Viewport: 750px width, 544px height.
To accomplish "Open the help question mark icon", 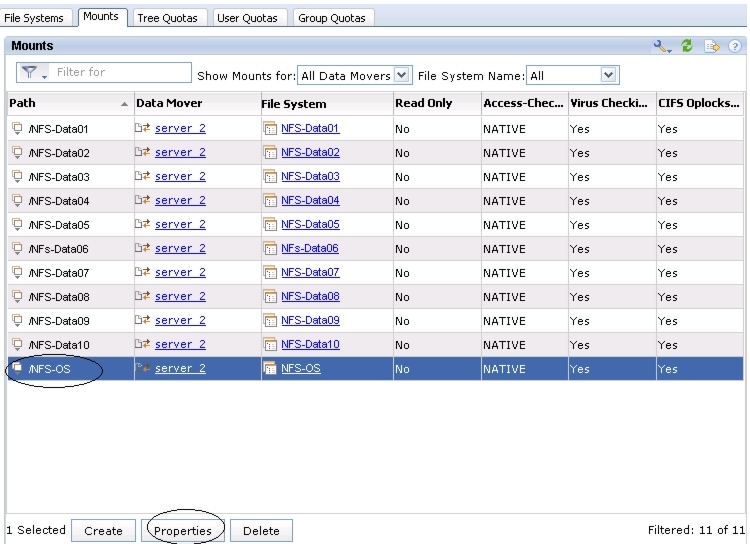I will 735,46.
